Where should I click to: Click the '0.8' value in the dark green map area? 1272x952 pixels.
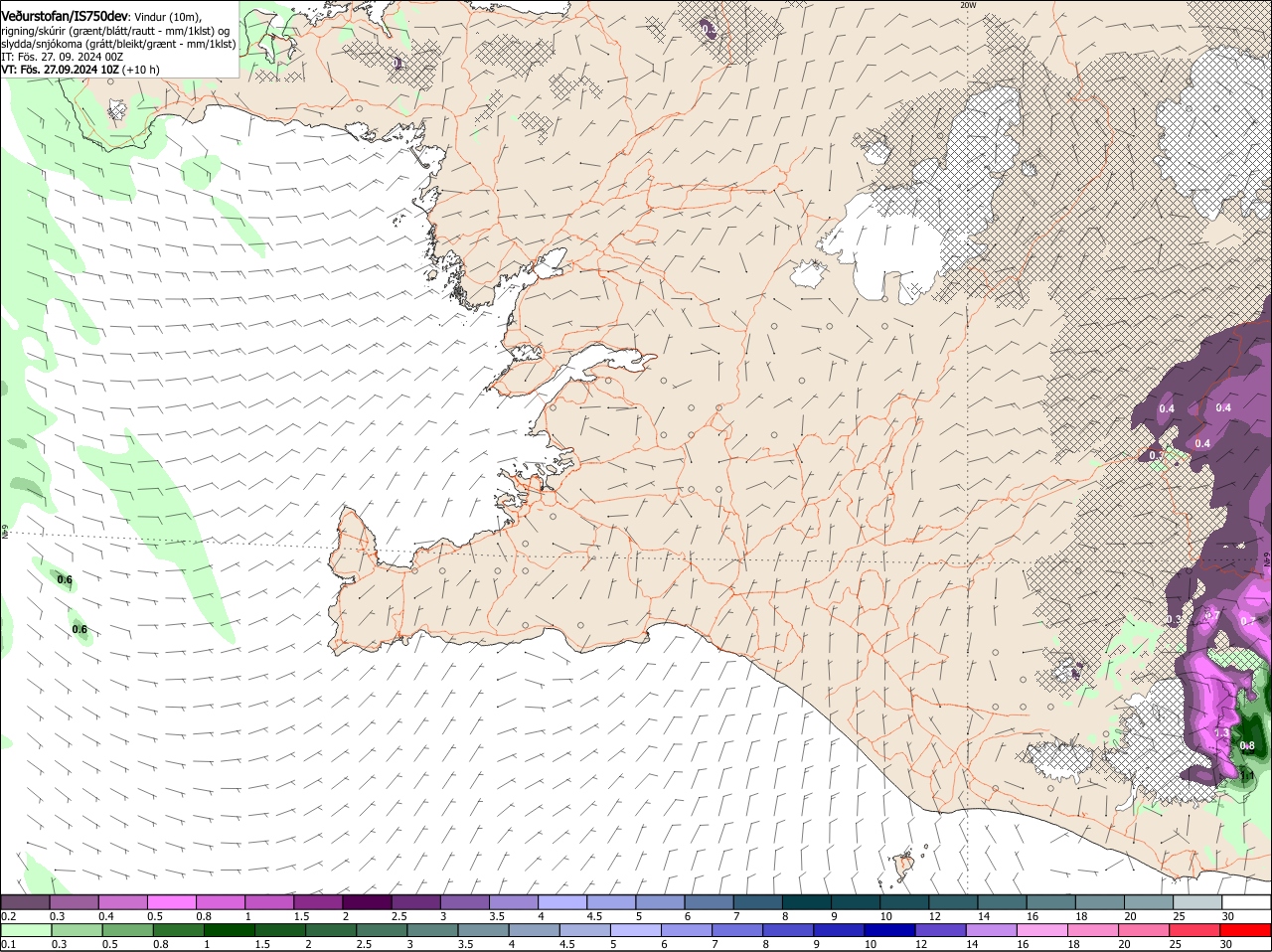(1247, 746)
